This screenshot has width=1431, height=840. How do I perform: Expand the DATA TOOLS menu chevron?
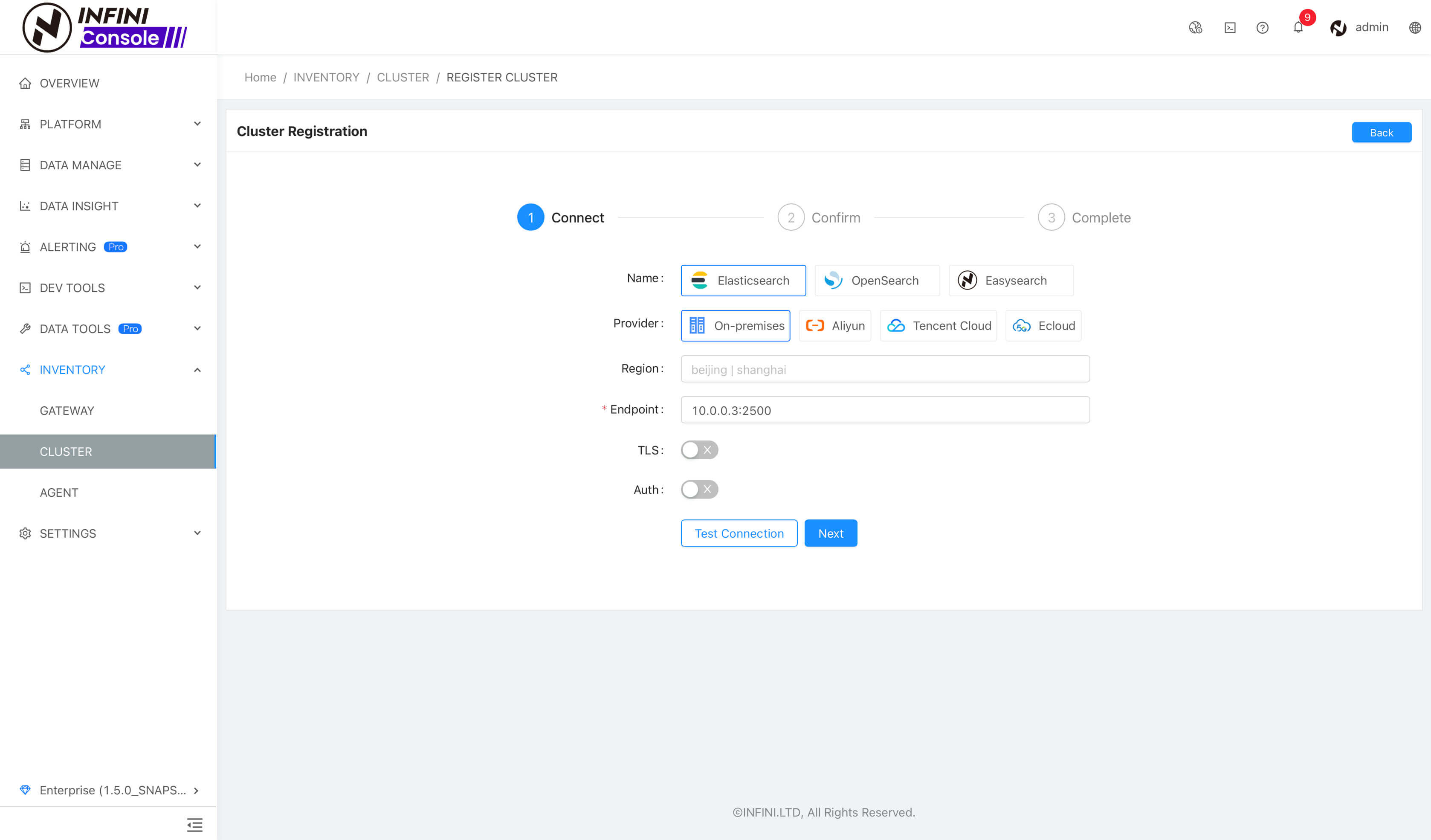[197, 328]
